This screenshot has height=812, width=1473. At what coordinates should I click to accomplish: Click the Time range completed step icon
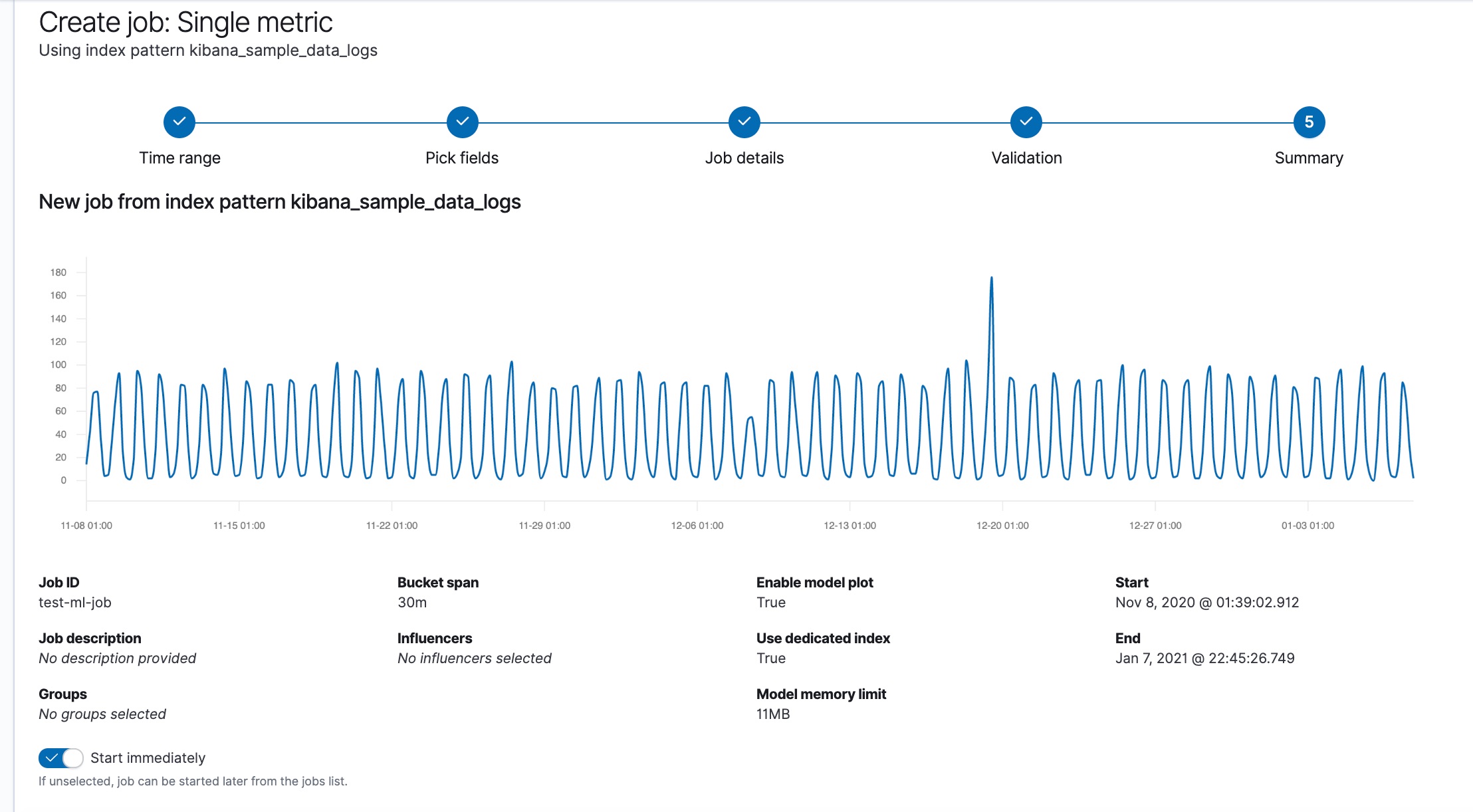click(179, 122)
